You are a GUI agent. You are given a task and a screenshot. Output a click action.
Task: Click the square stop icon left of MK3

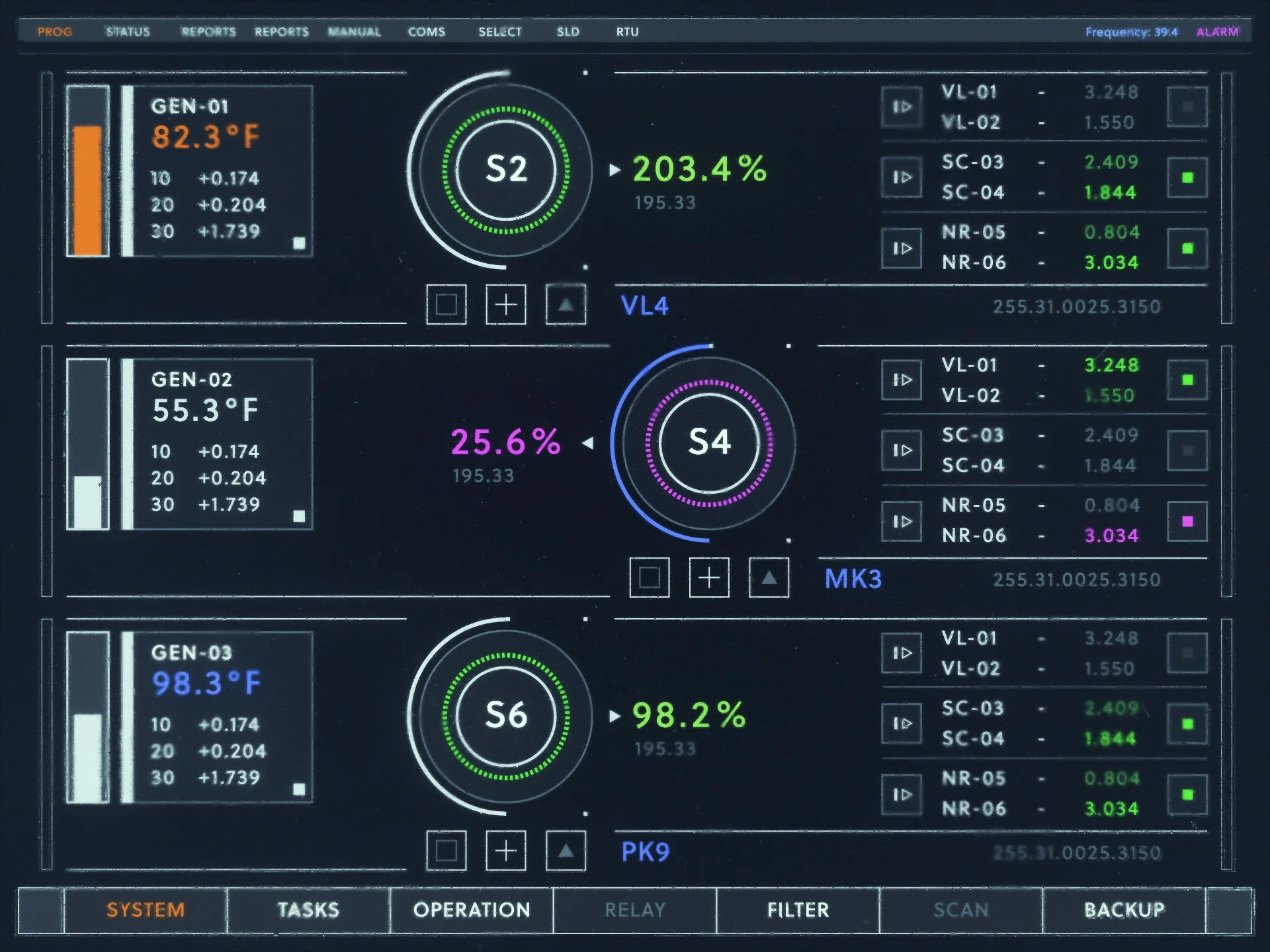coord(650,578)
